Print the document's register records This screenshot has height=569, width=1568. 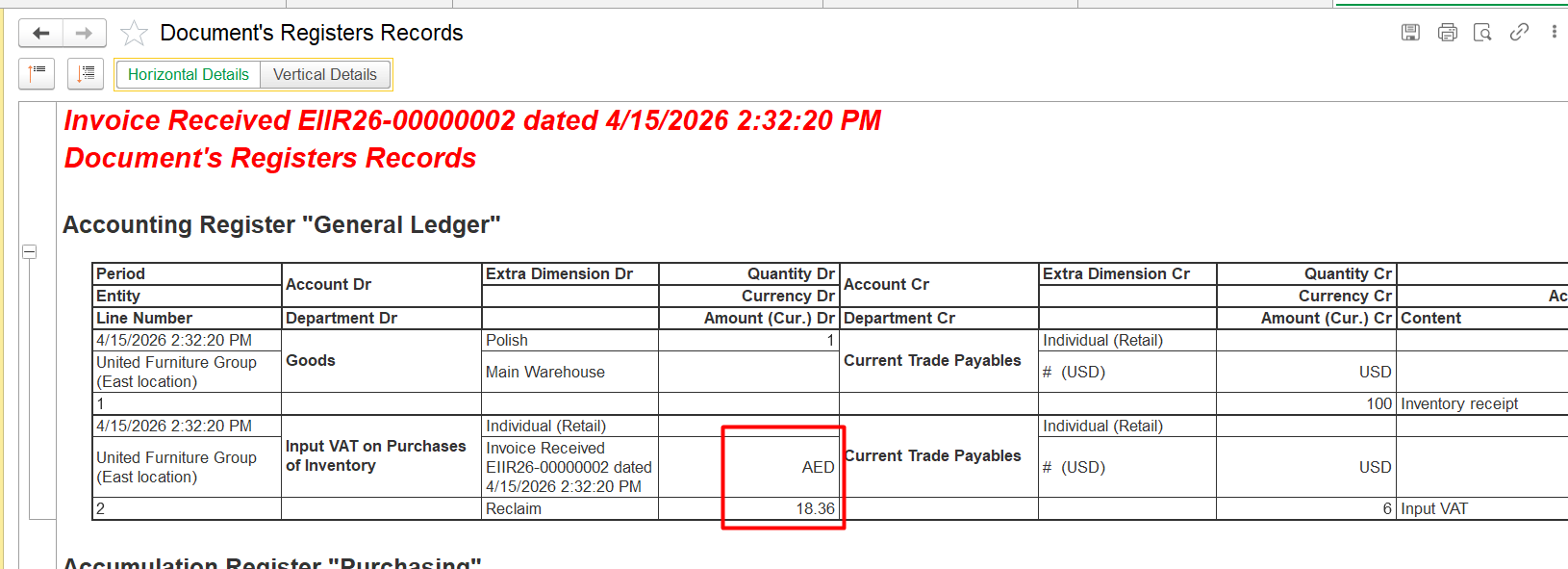(1447, 33)
